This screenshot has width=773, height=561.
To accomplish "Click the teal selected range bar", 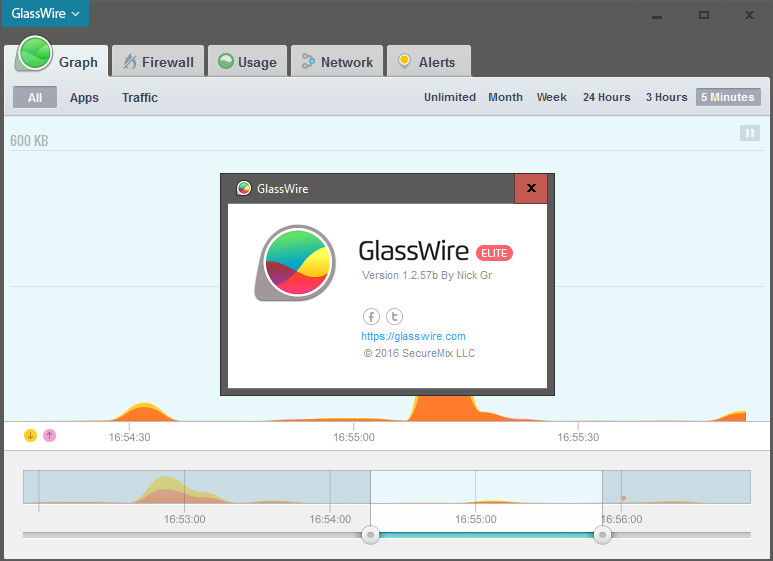I will coord(486,535).
